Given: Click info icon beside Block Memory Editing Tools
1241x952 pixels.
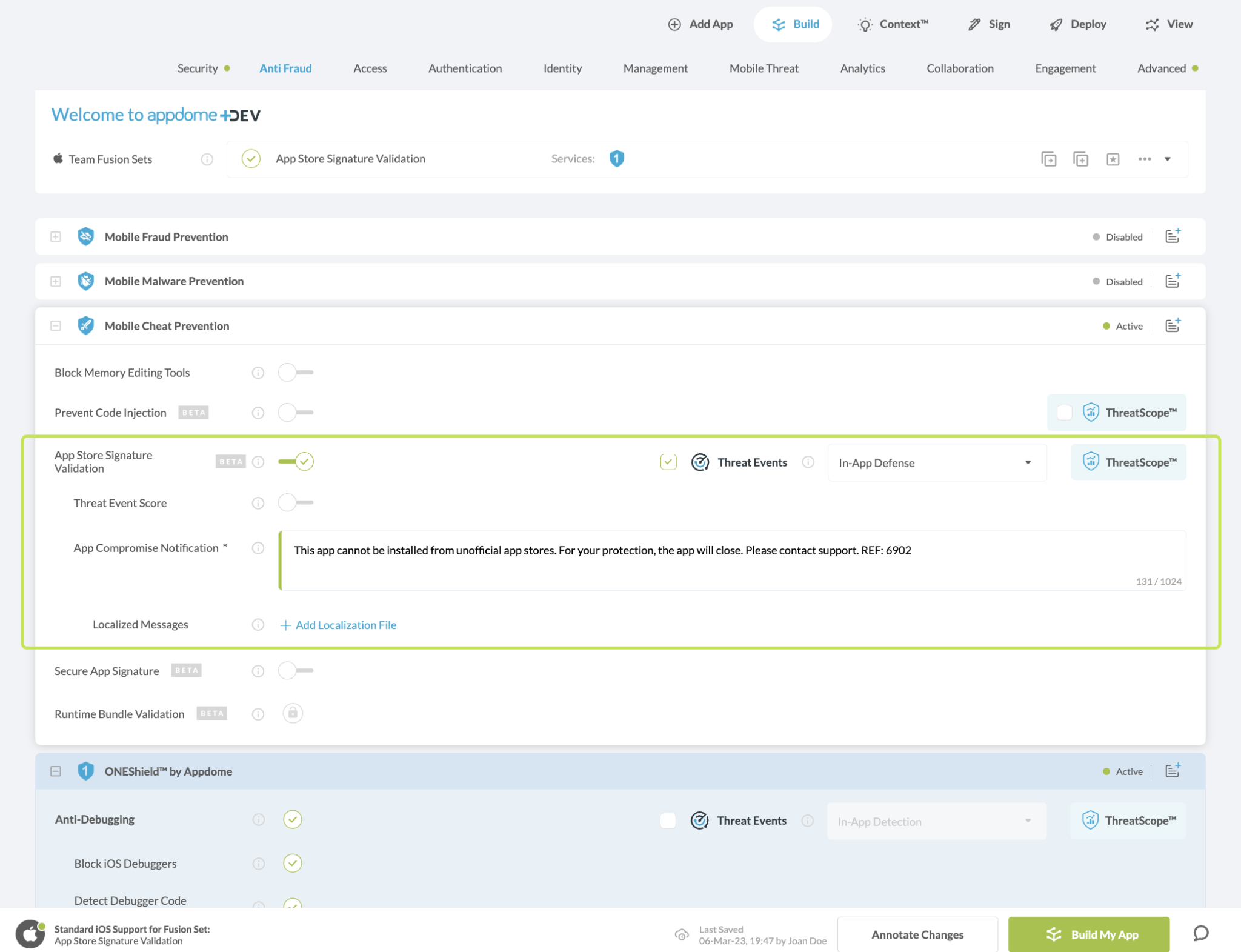Looking at the screenshot, I should click(258, 373).
